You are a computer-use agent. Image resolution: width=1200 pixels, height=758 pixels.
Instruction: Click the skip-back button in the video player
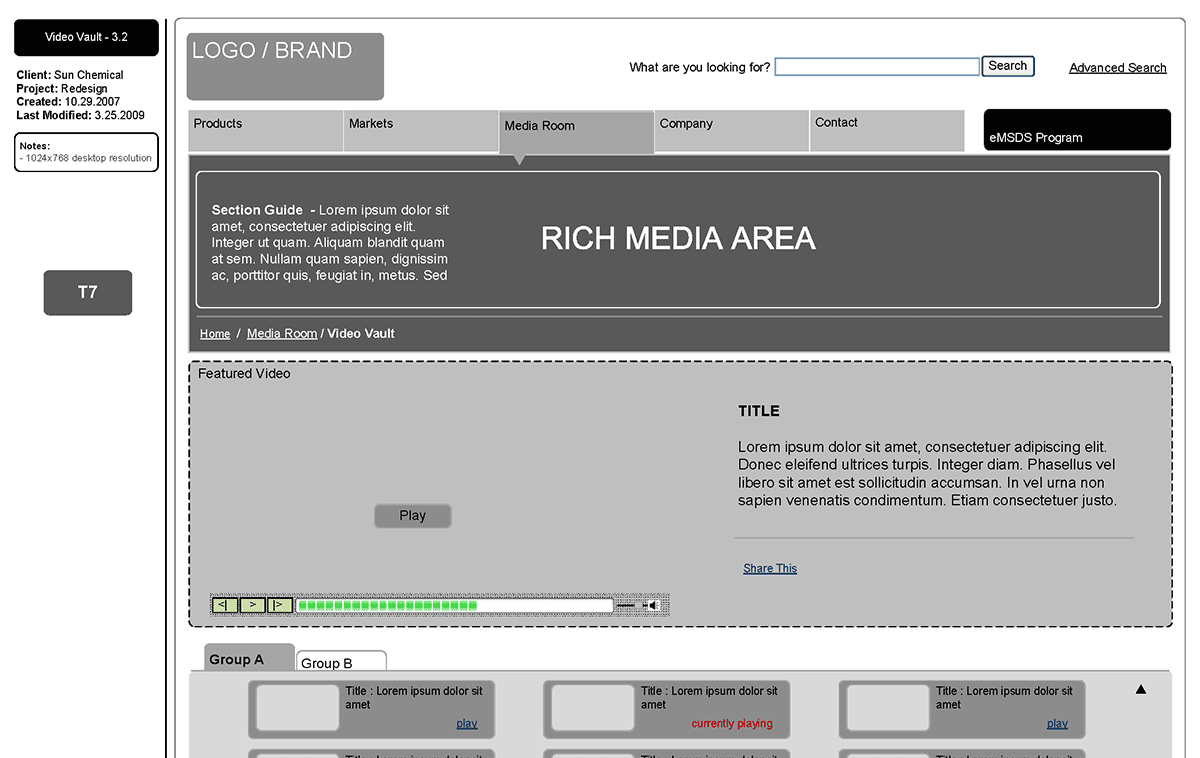[225, 605]
